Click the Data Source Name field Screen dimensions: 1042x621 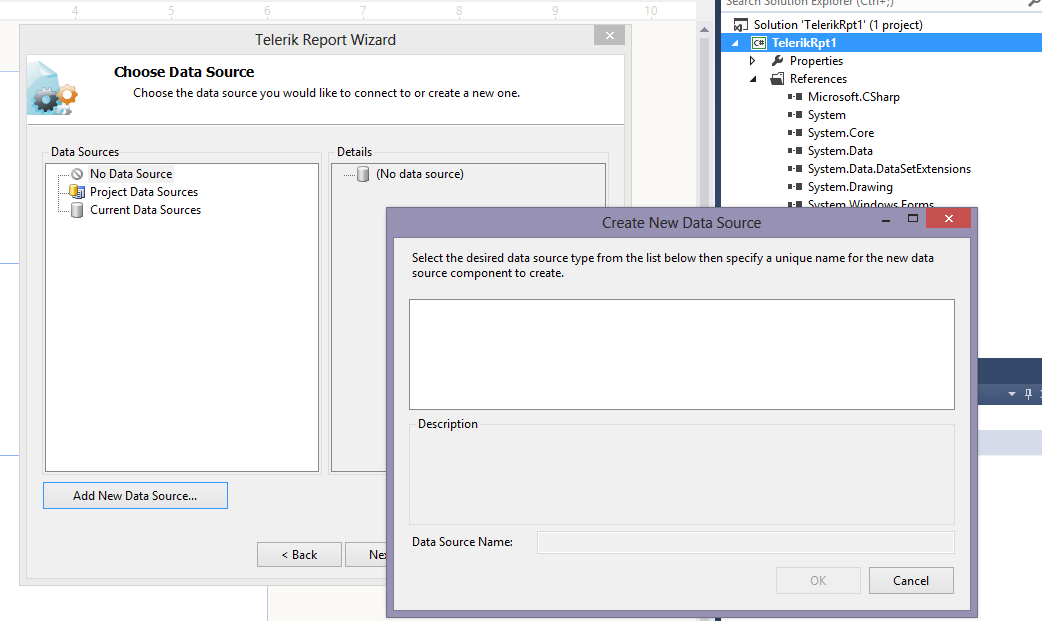(746, 543)
